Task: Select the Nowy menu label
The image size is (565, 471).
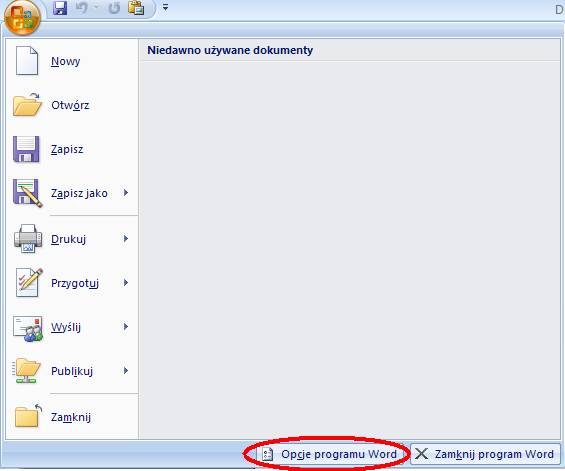Action: point(66,61)
